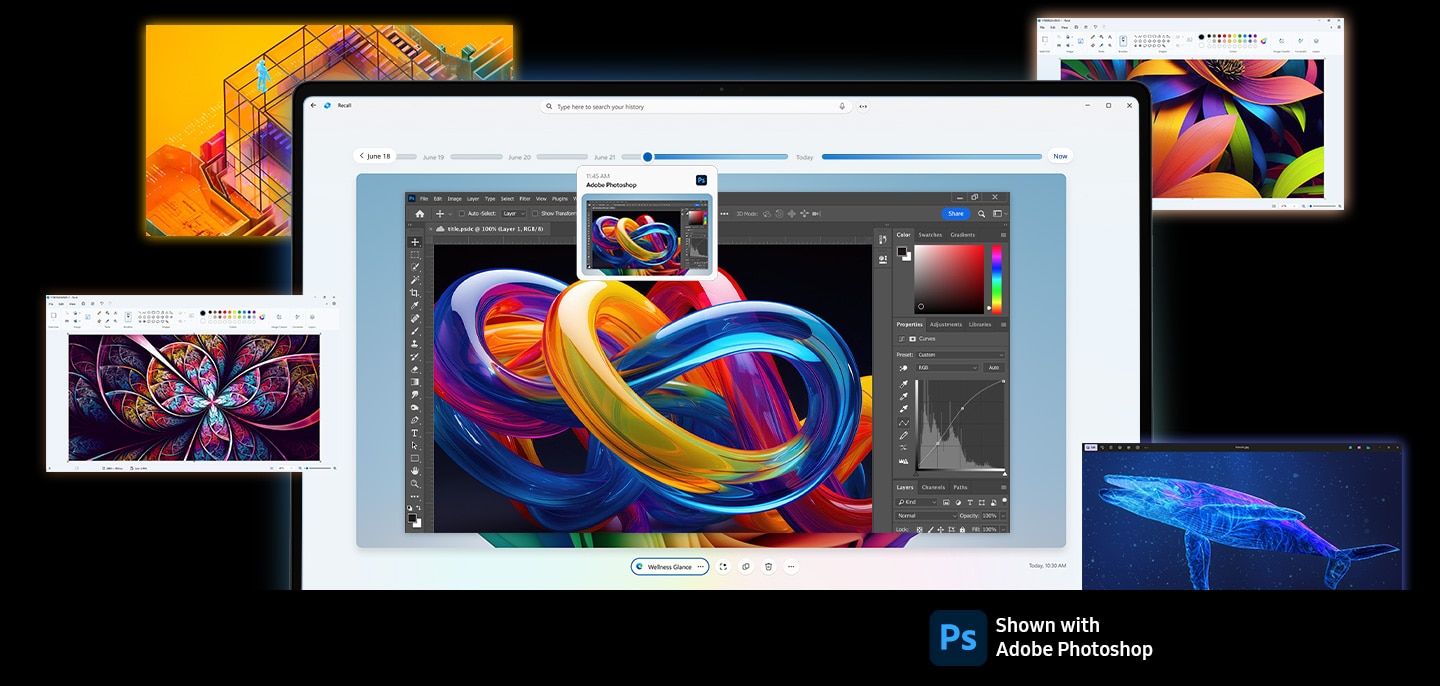Go back with Recall back arrow
Image resolution: width=1440 pixels, height=686 pixels.
point(313,105)
